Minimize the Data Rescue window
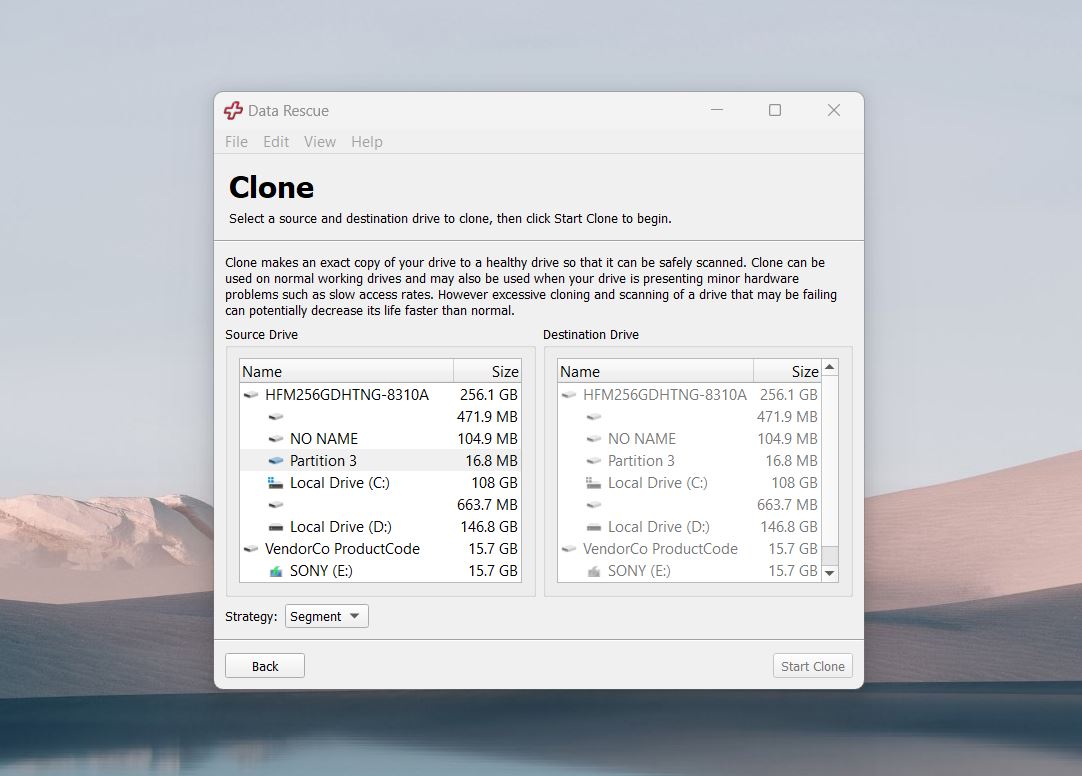 pos(717,110)
